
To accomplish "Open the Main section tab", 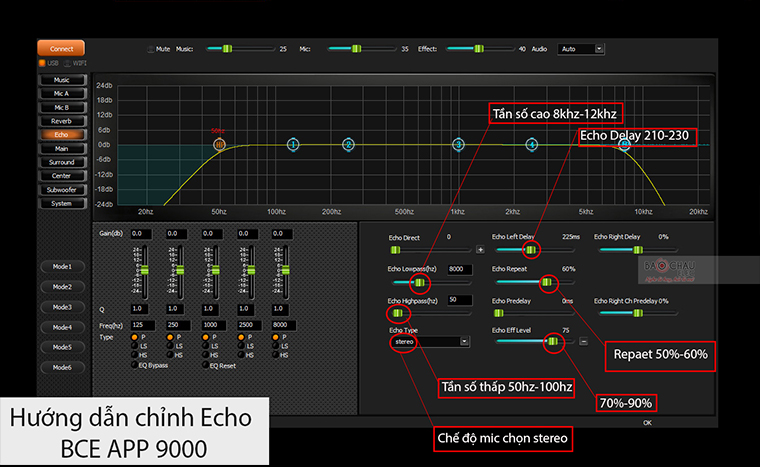I will click(62, 148).
